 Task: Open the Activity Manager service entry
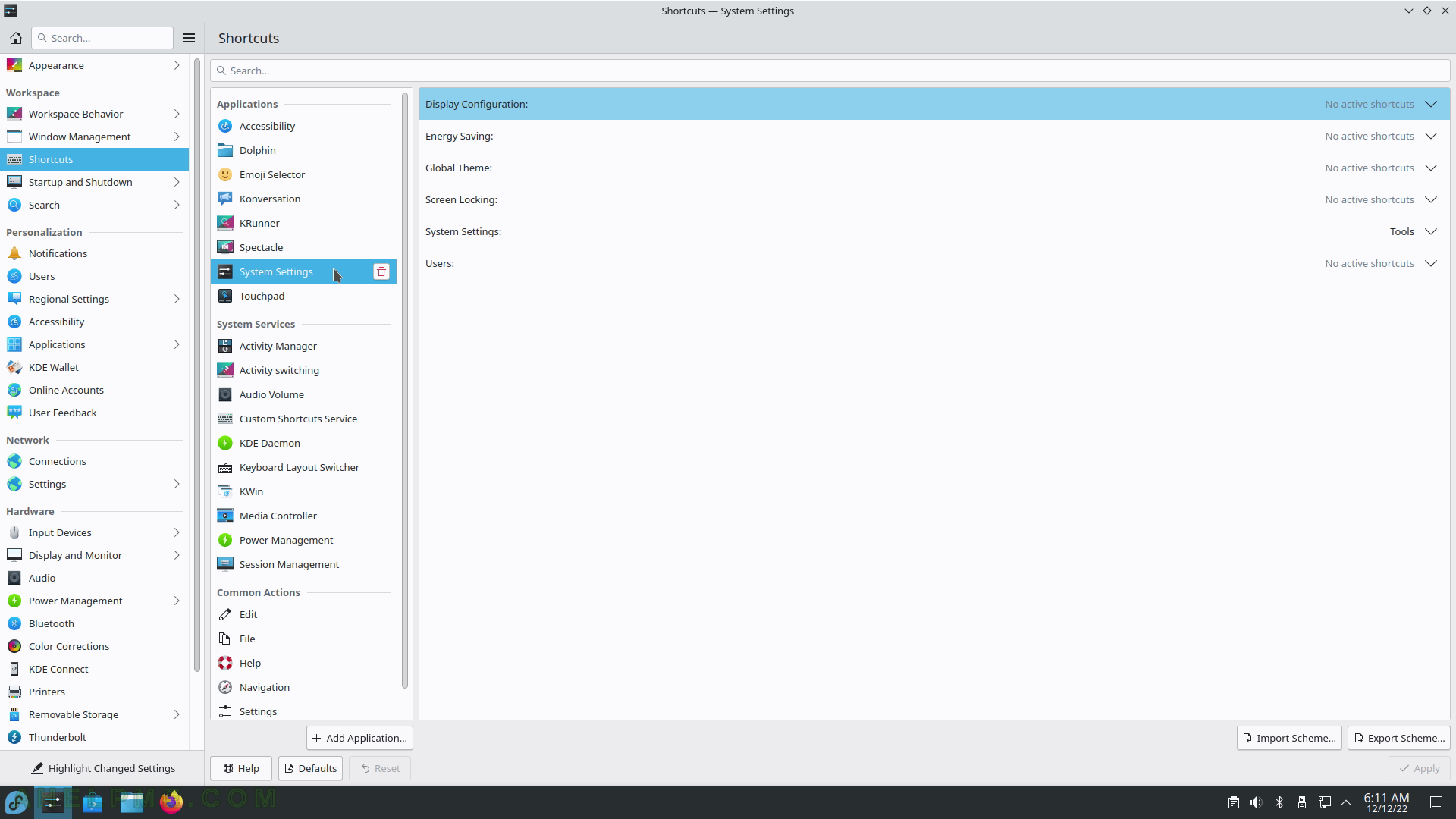coord(303,346)
